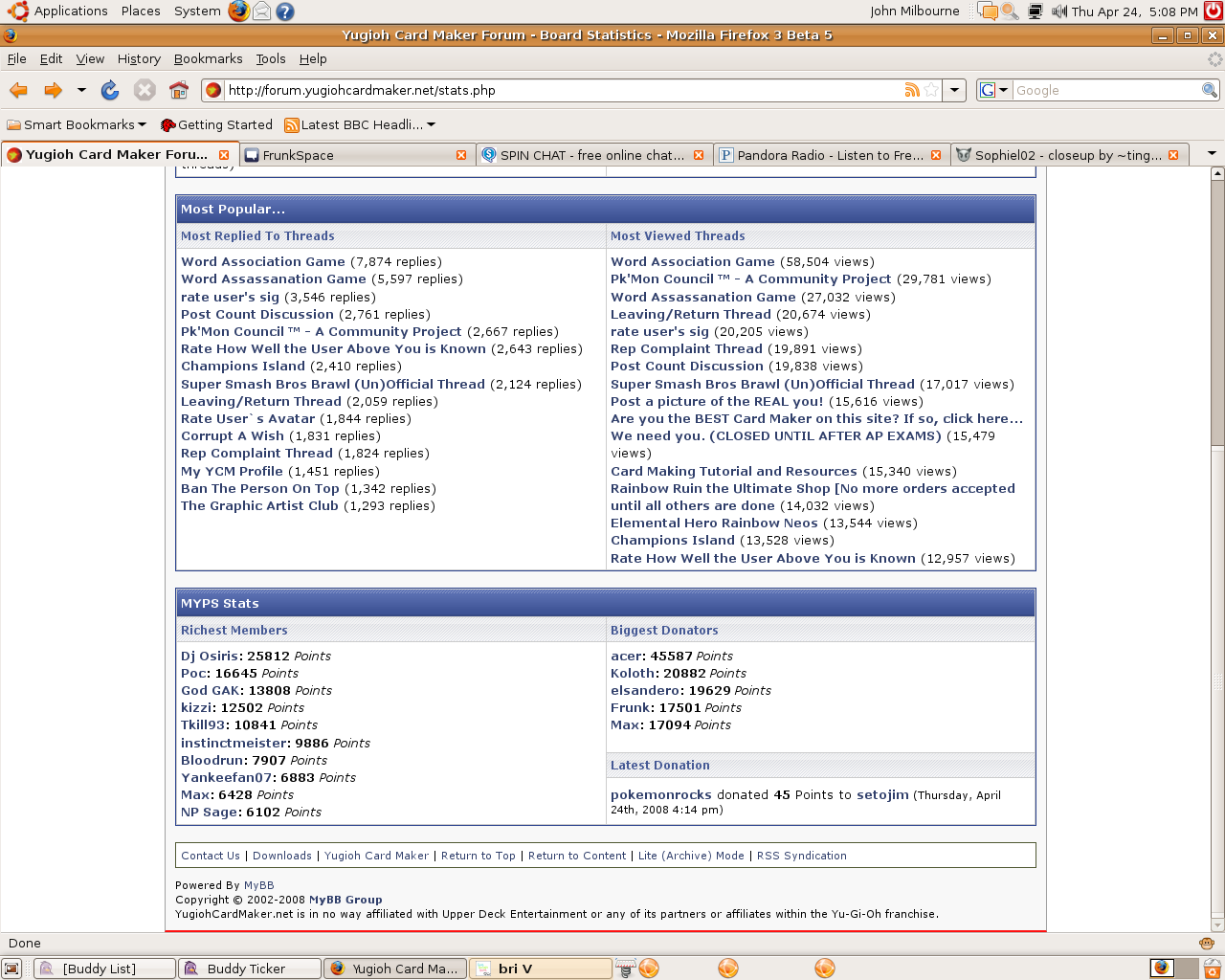Close the FrunkSpace tab
Viewport: 1225px width, 980px height.
coord(461,155)
